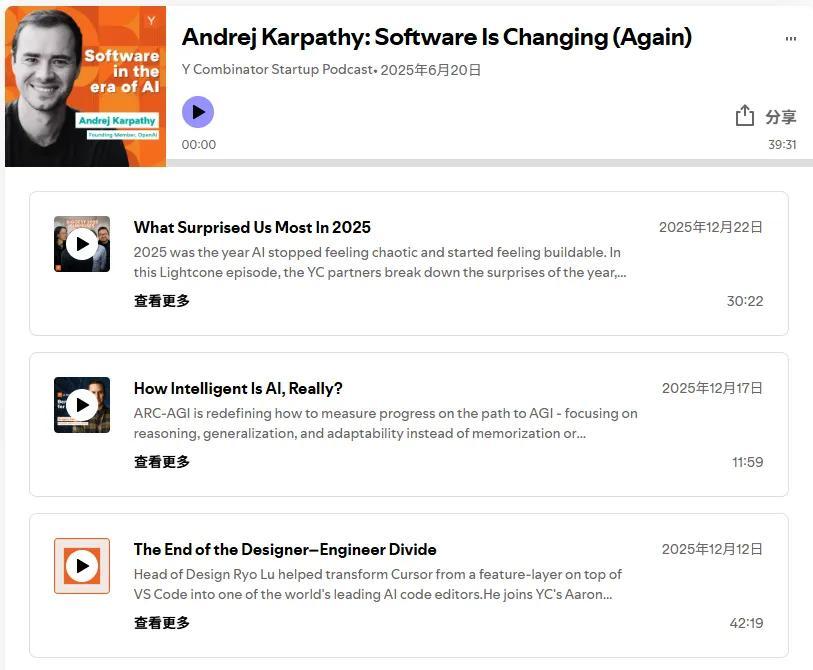Click the episode title 'Software Is Changing (Again)'
Image resolution: width=813 pixels, height=670 pixels.
(436, 37)
